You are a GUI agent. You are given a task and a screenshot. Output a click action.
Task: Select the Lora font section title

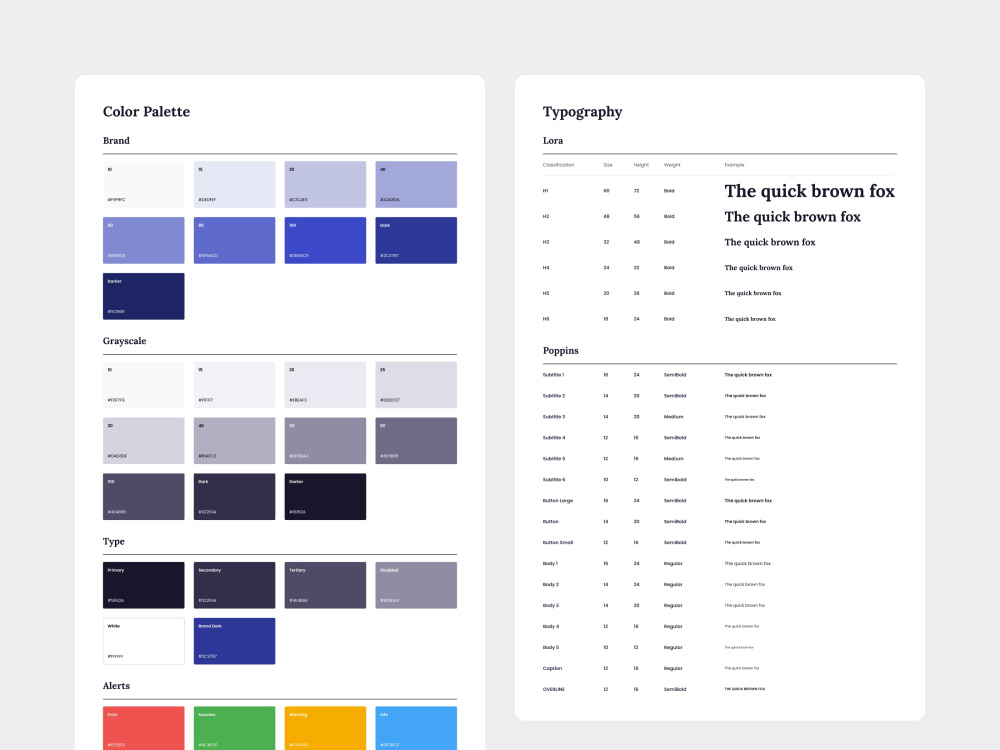coord(553,140)
